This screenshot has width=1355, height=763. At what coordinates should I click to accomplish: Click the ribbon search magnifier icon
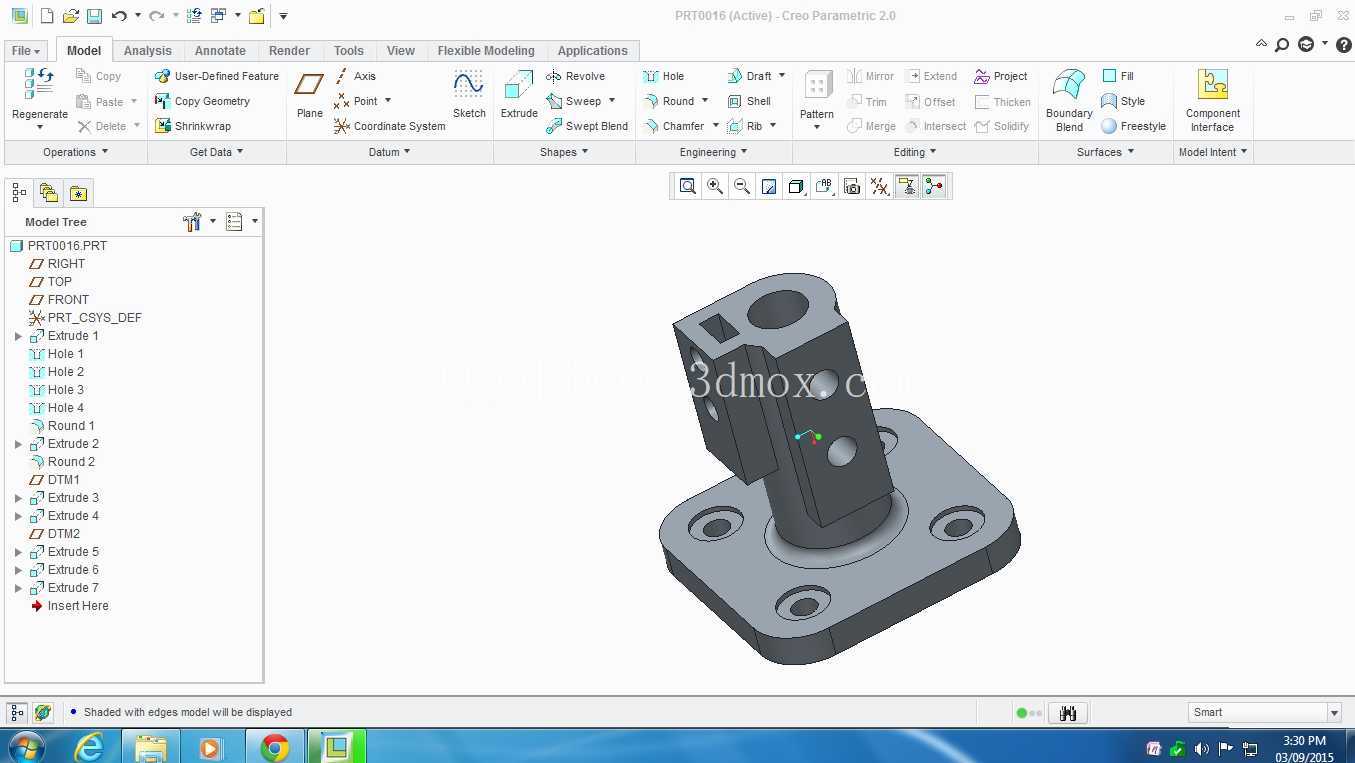click(x=1282, y=44)
